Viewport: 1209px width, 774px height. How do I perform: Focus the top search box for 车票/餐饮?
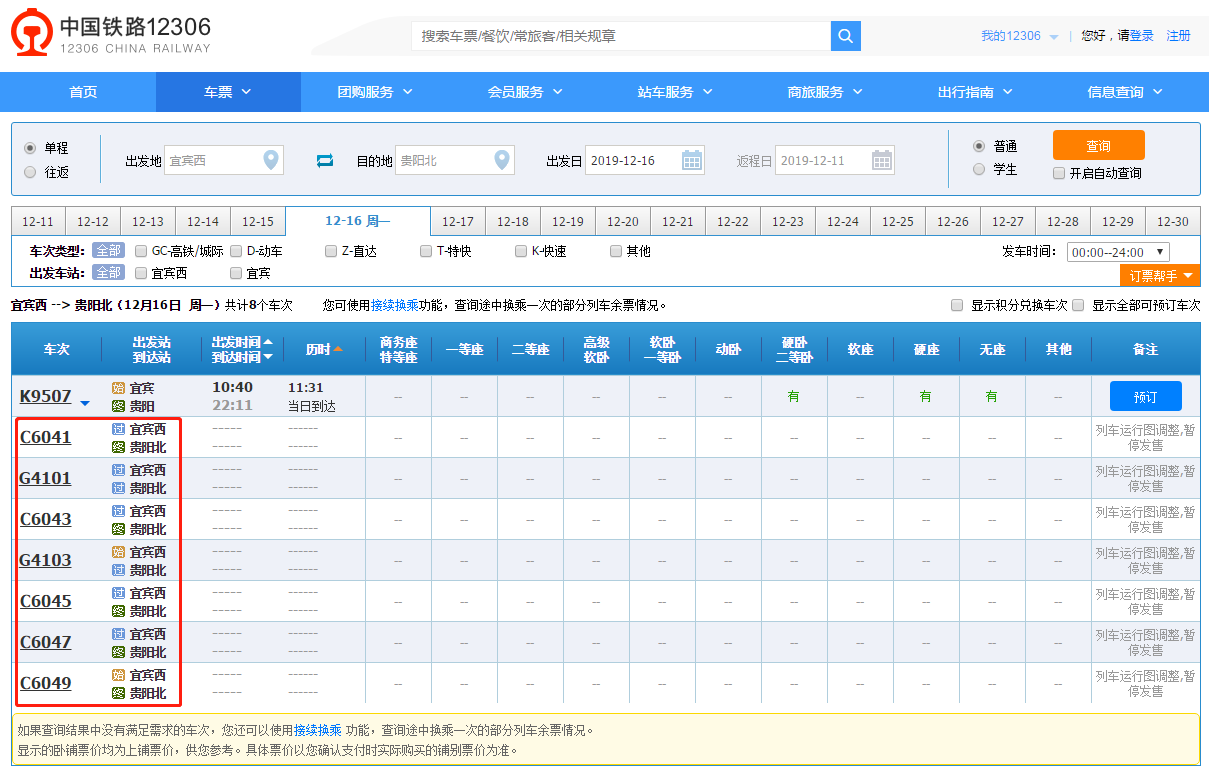coord(621,36)
